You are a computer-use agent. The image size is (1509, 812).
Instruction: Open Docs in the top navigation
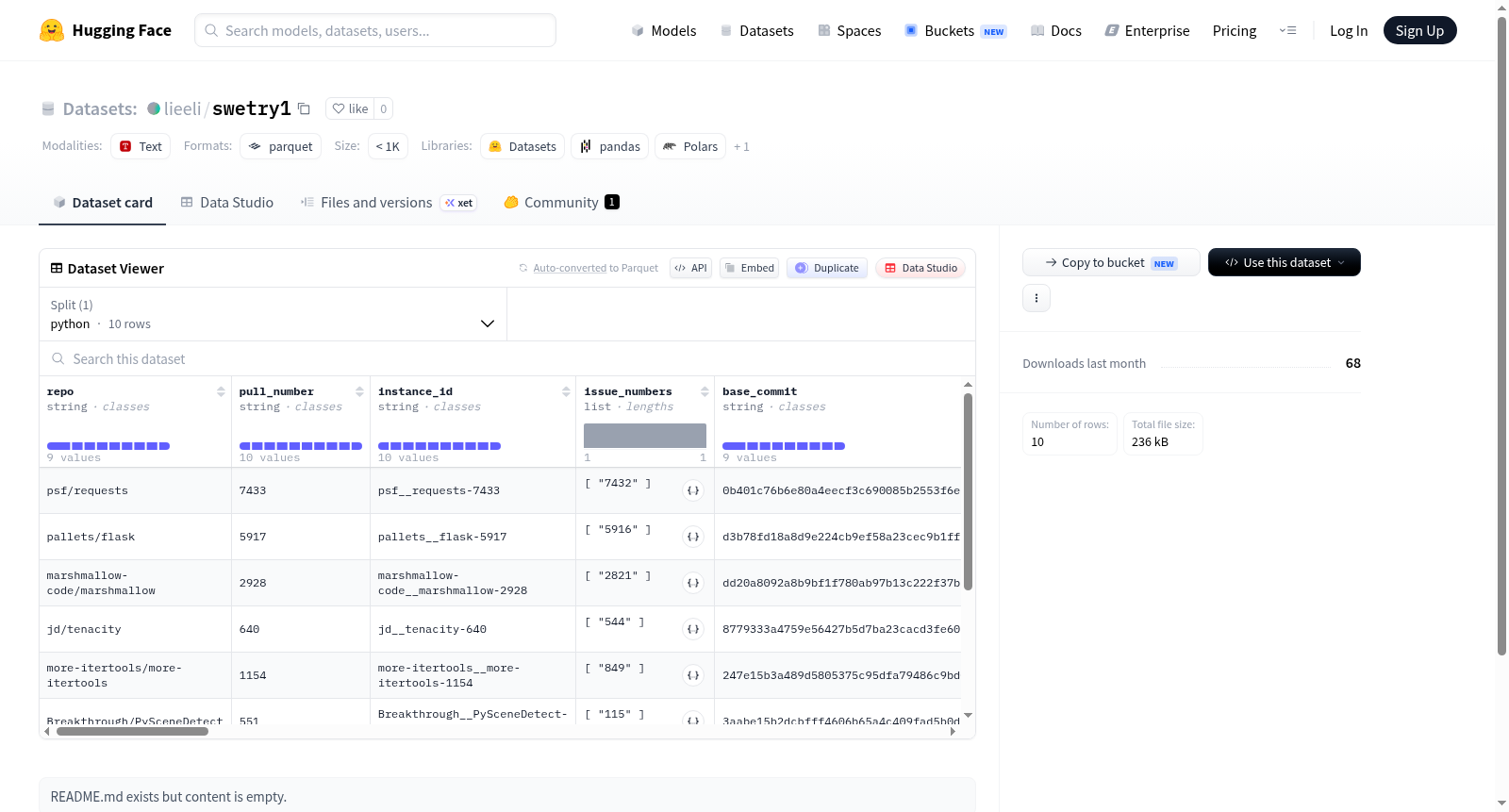pyautogui.click(x=1056, y=31)
